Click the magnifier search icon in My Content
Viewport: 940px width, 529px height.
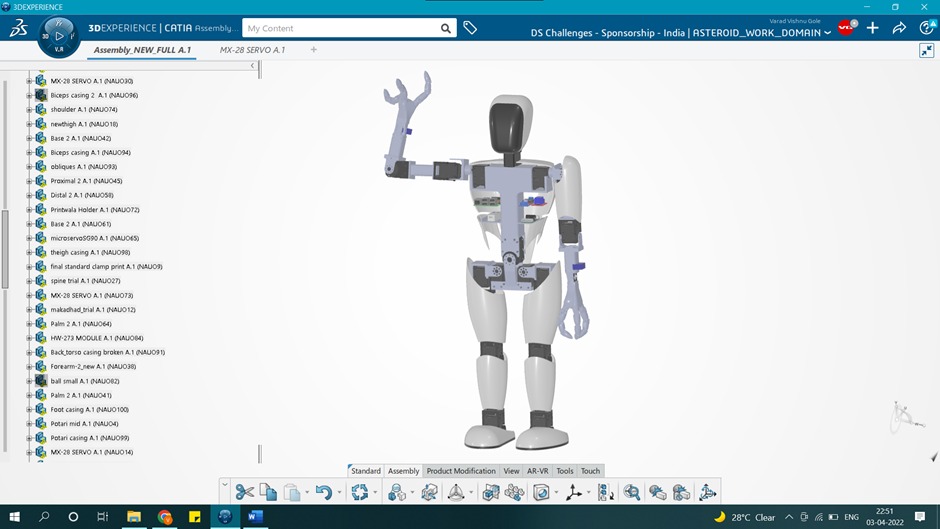click(x=446, y=28)
